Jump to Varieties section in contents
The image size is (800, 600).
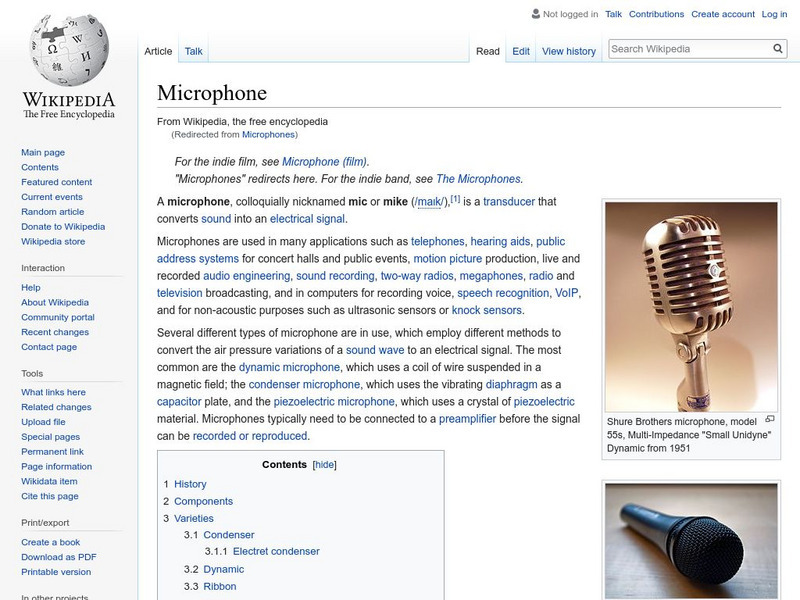[x=194, y=518]
